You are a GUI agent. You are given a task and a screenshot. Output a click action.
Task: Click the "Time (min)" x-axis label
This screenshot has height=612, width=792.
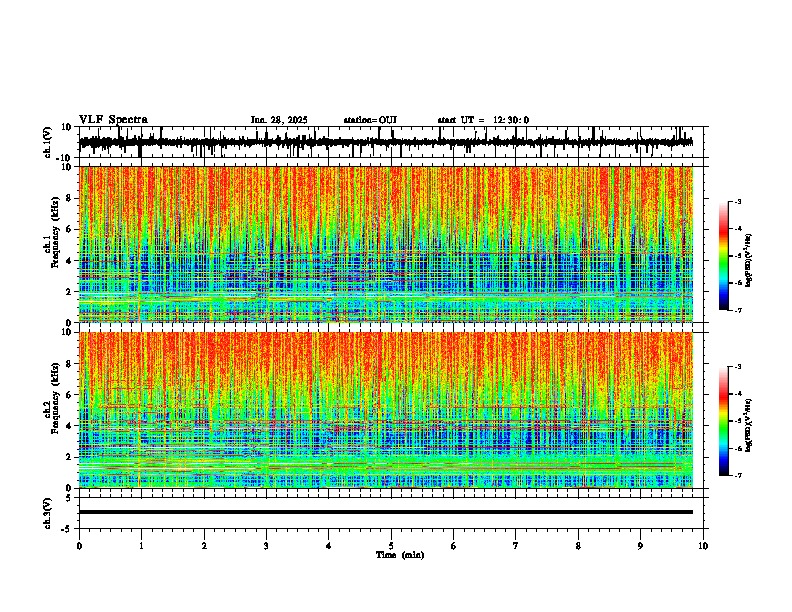pyautogui.click(x=400, y=555)
